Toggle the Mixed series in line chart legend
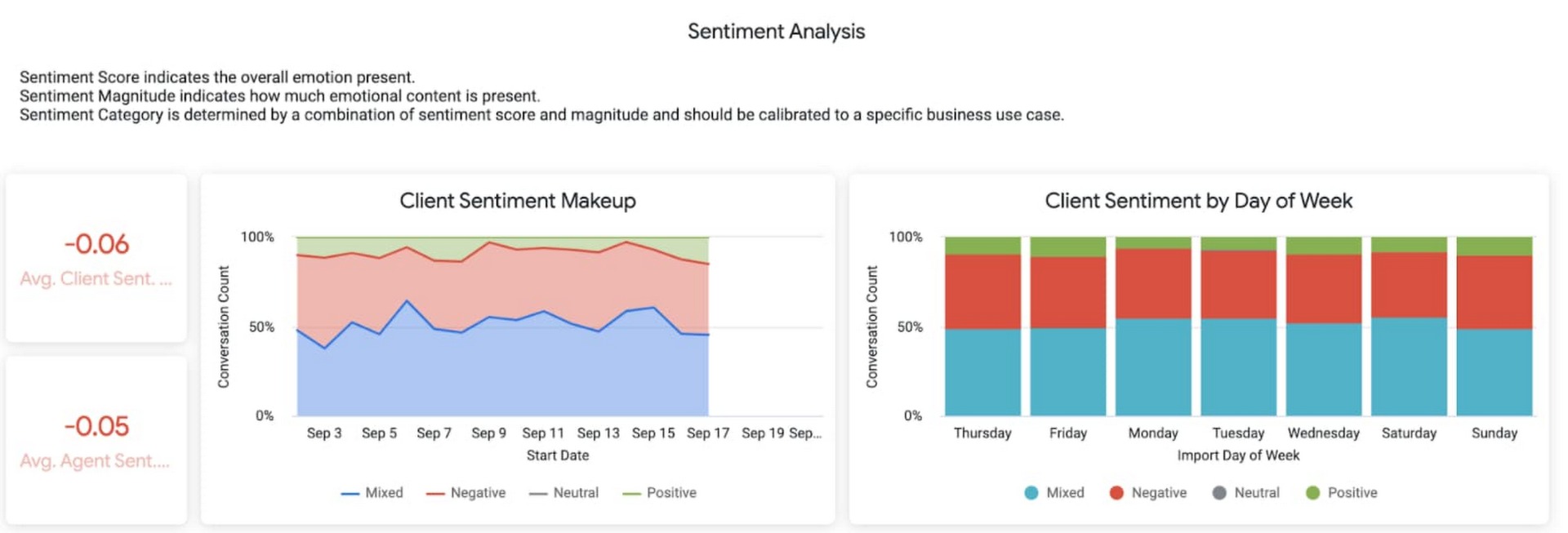Image resolution: width=1568 pixels, height=533 pixels. coord(372,493)
